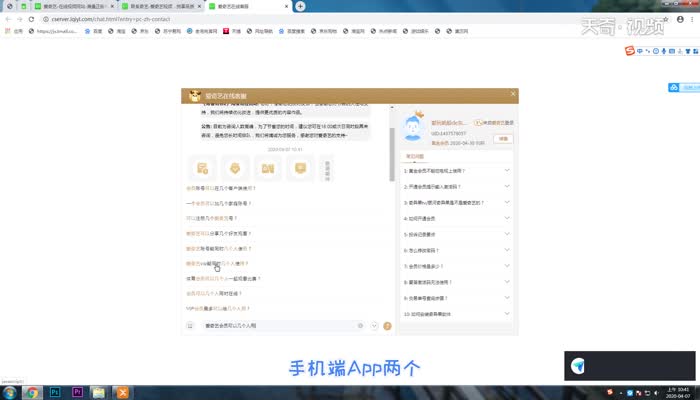
Task: Open the Chrome profile icon
Action: pyautogui.click(x=680, y=19)
